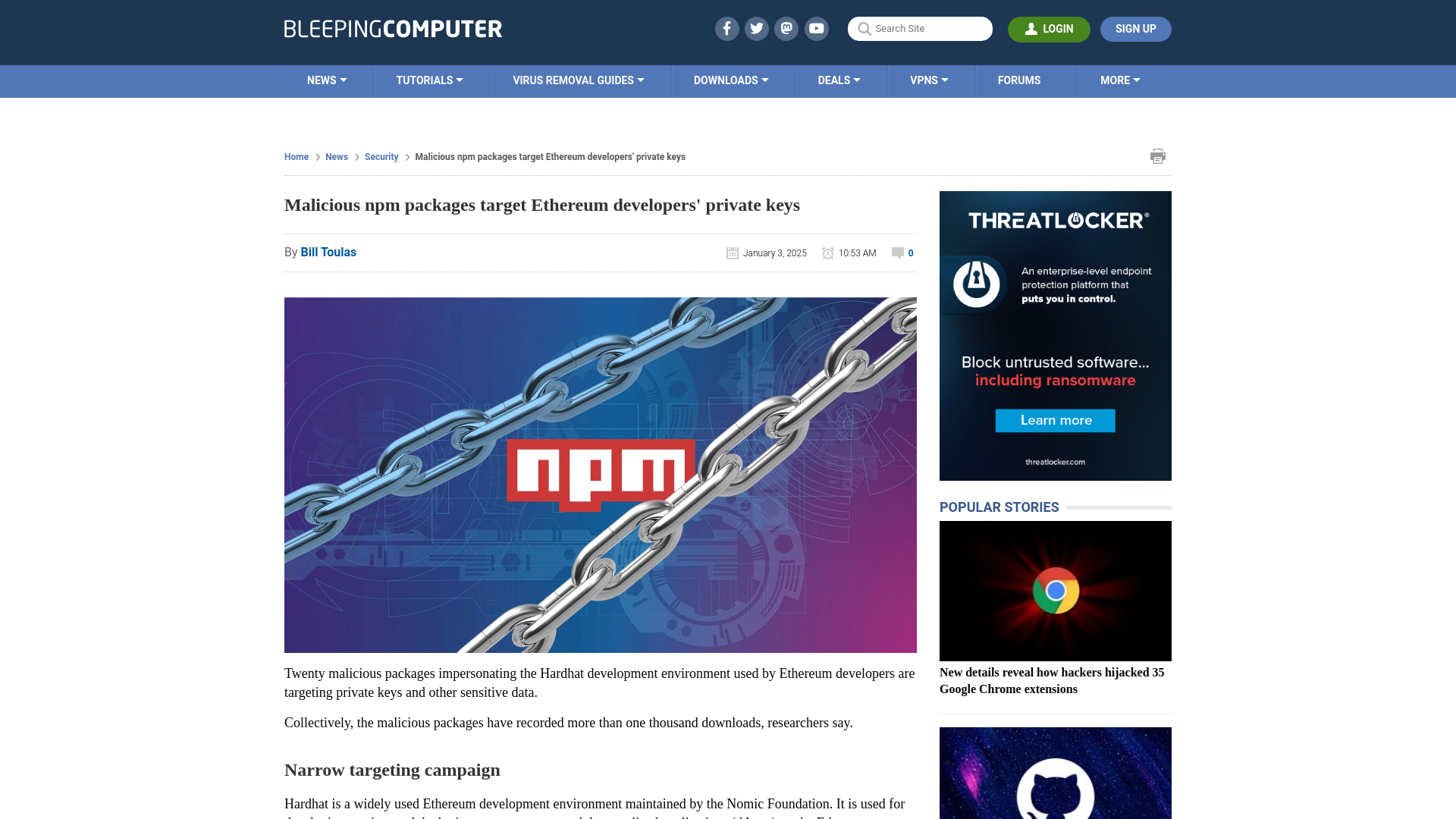Click the Bill Toulas author link
This screenshot has width=1456, height=819.
[328, 252]
